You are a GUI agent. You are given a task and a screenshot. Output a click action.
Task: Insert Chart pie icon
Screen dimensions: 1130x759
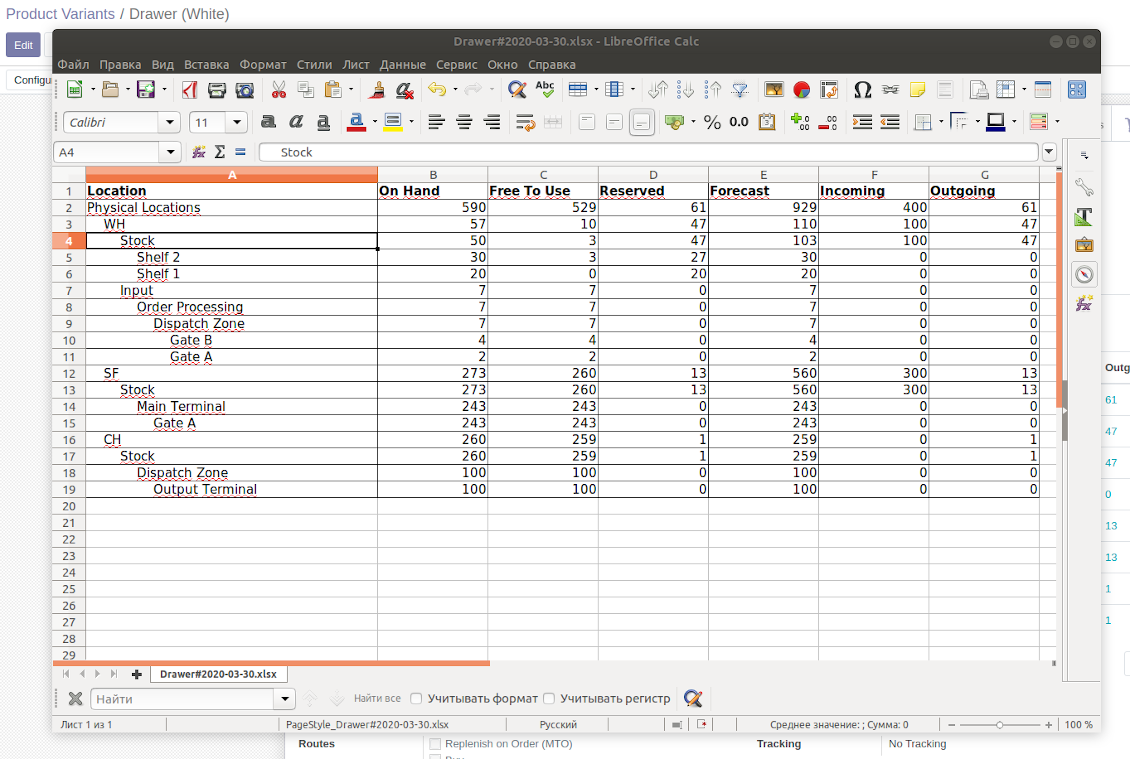click(x=801, y=89)
